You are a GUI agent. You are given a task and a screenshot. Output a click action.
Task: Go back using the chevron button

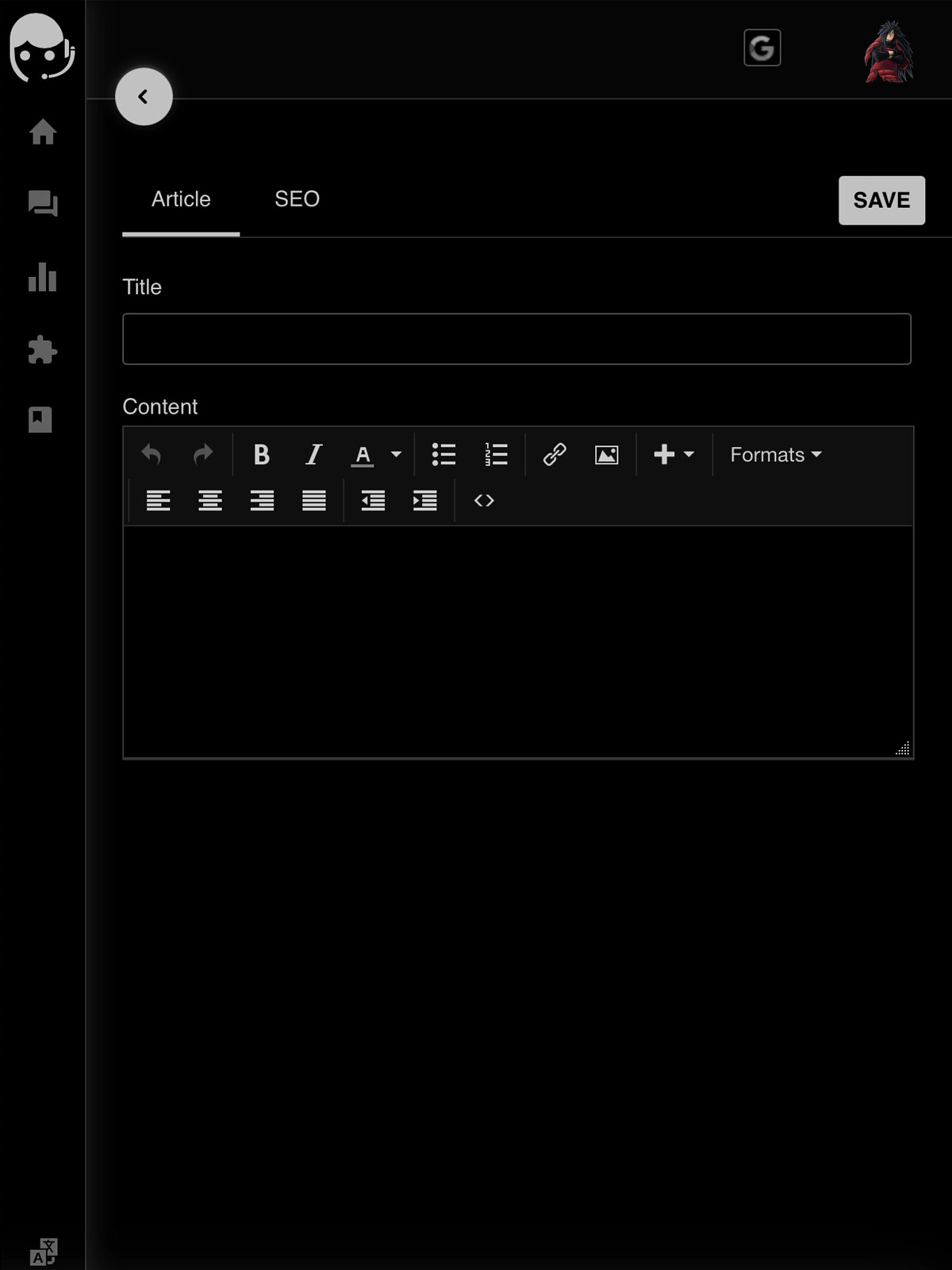[144, 97]
